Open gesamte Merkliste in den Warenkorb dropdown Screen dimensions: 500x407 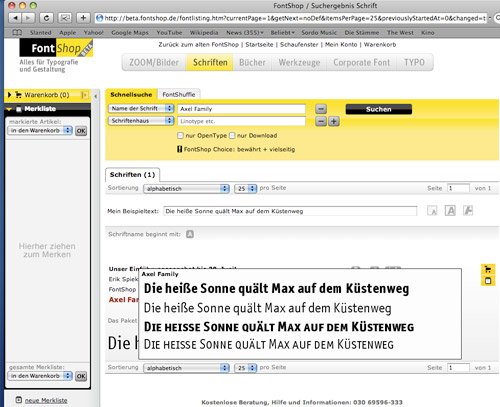tap(40, 376)
